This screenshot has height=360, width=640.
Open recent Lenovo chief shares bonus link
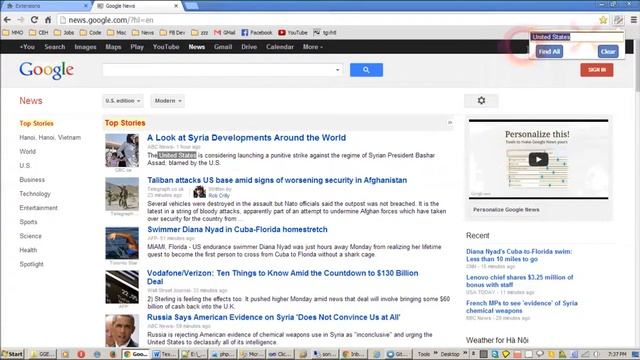(520, 281)
